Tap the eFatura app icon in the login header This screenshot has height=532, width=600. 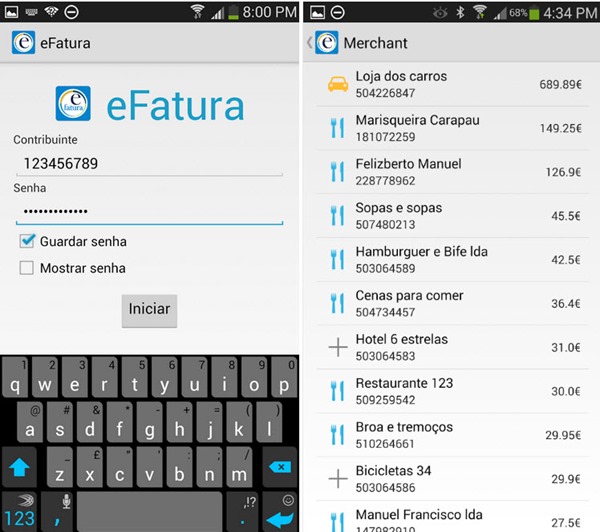click(23, 42)
